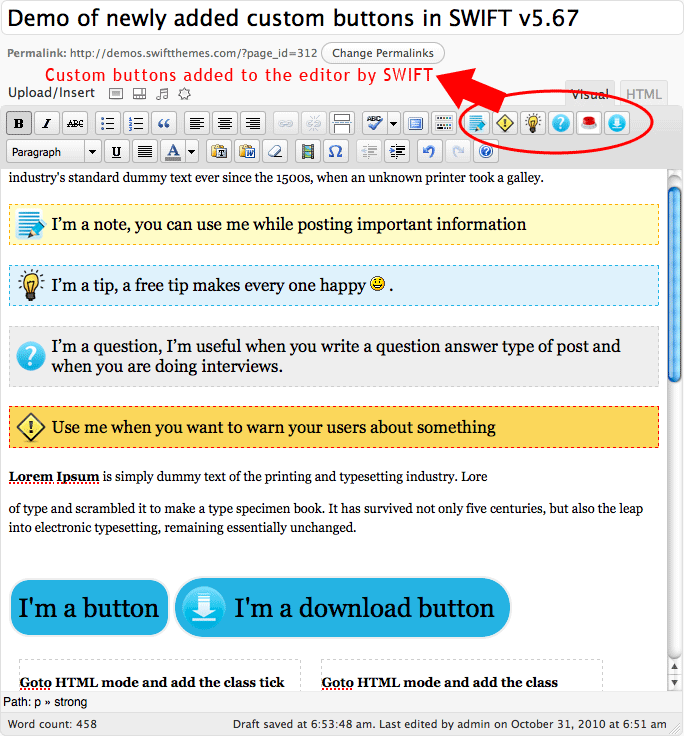This screenshot has width=684, height=736.
Task: Apply the text color A
Action: pyautogui.click(x=173, y=152)
